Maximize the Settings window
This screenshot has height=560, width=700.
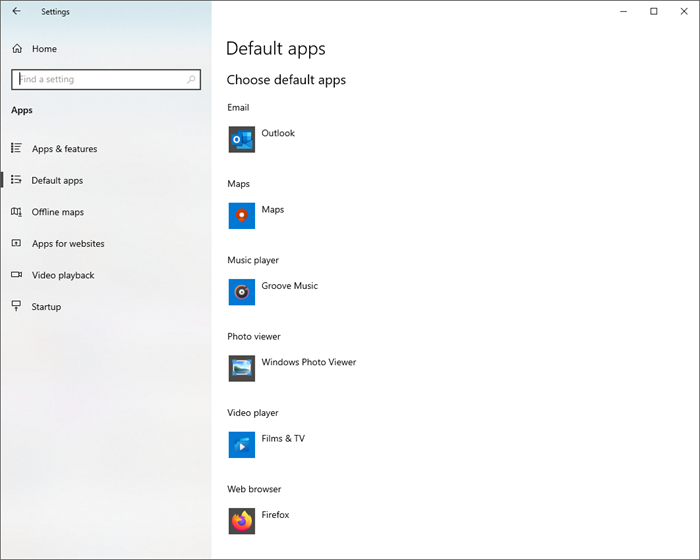[x=654, y=11]
